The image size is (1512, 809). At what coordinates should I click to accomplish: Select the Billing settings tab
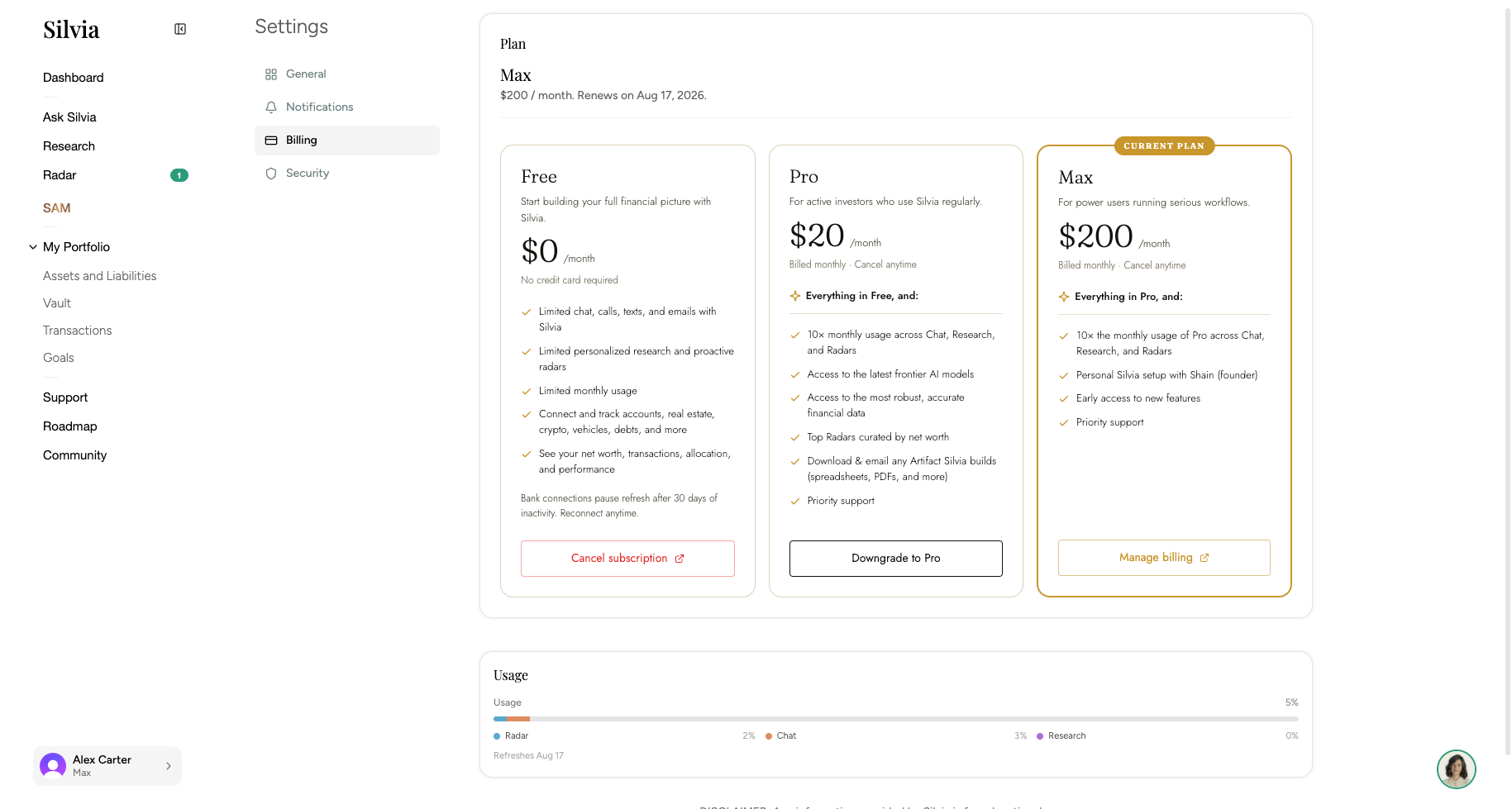(347, 140)
